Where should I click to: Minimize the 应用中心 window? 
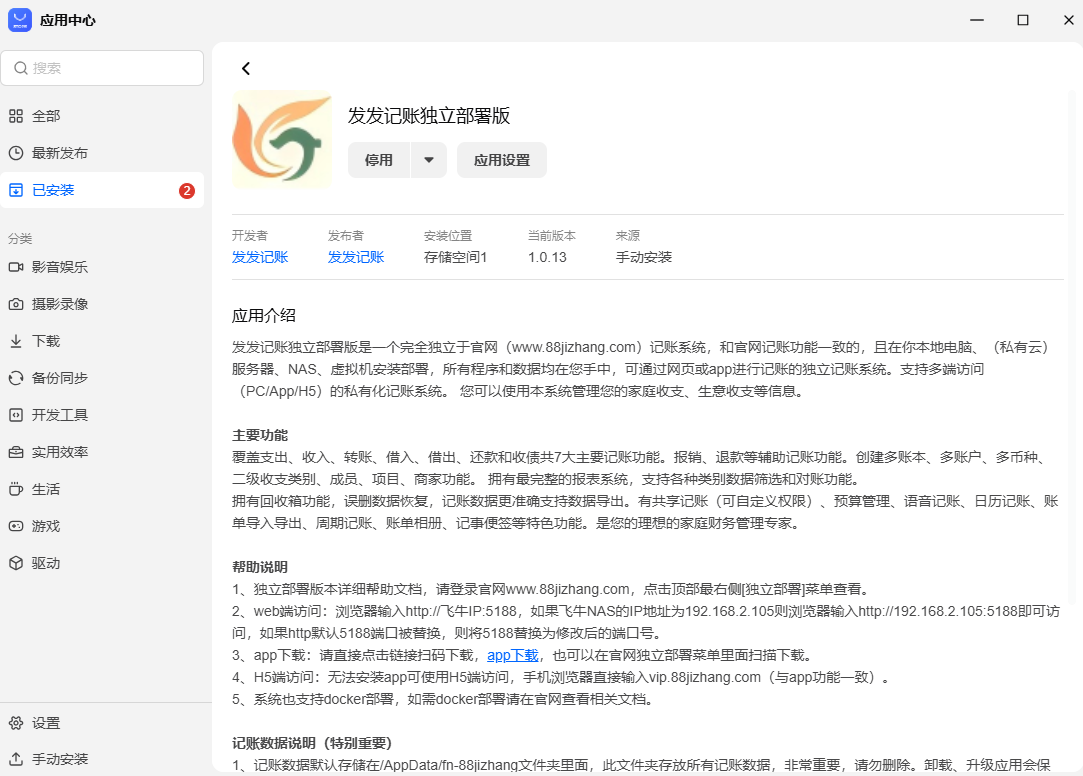coord(977,20)
